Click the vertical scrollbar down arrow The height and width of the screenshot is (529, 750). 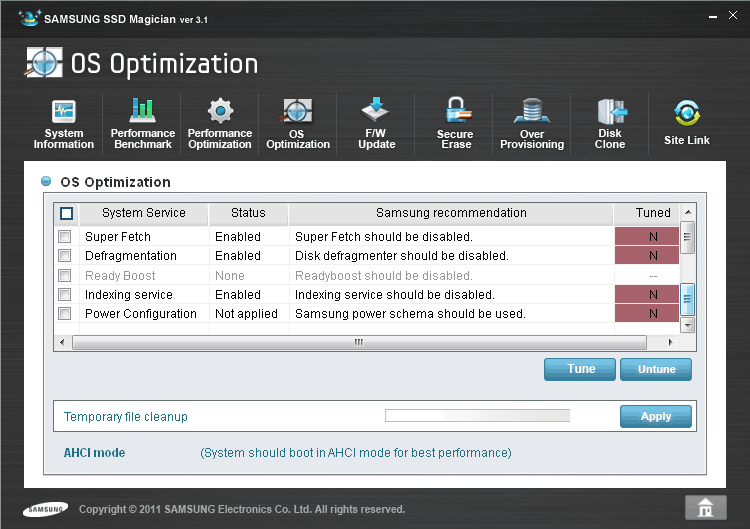click(x=688, y=326)
